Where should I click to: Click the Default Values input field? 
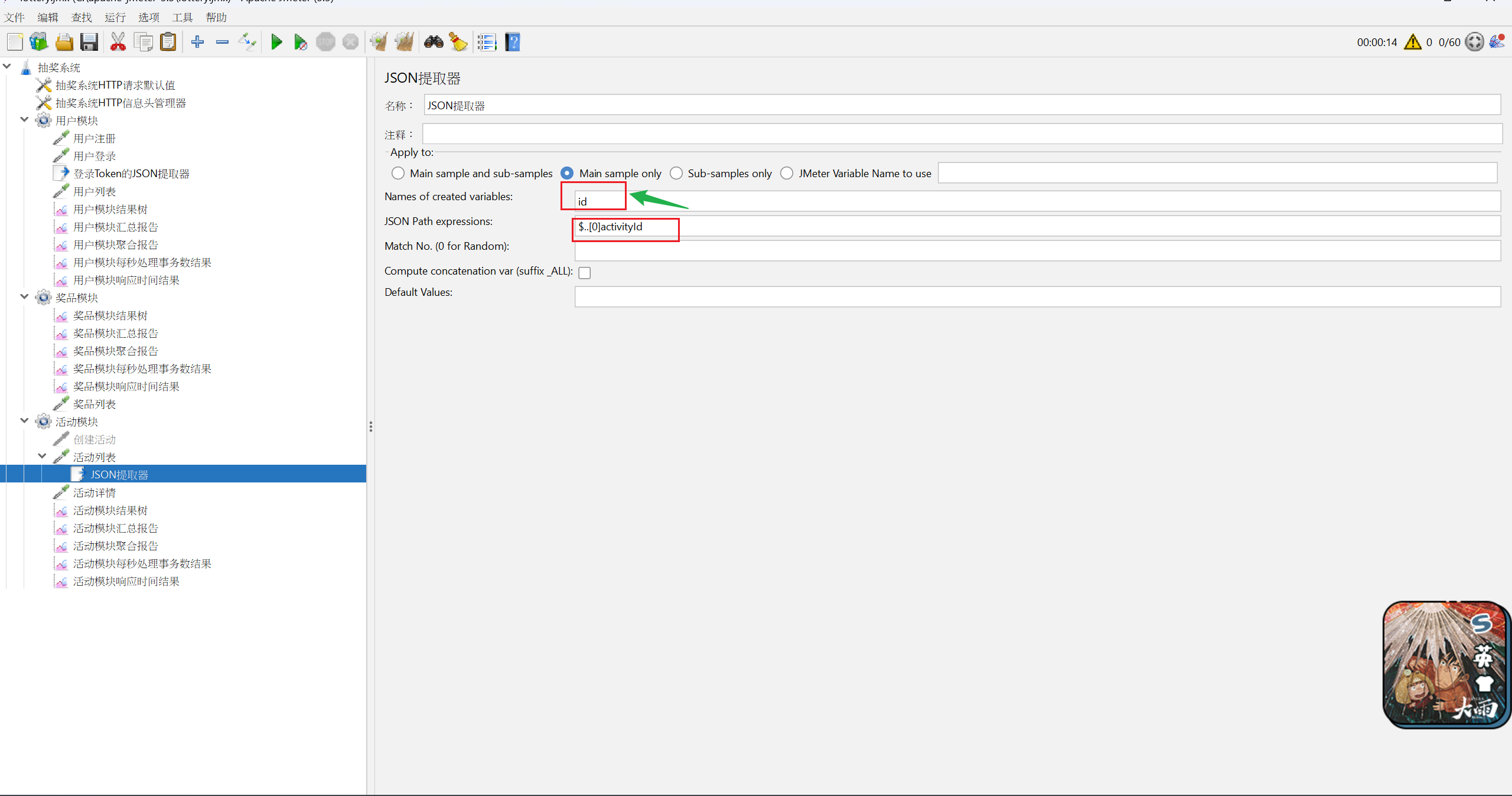tap(1037, 296)
